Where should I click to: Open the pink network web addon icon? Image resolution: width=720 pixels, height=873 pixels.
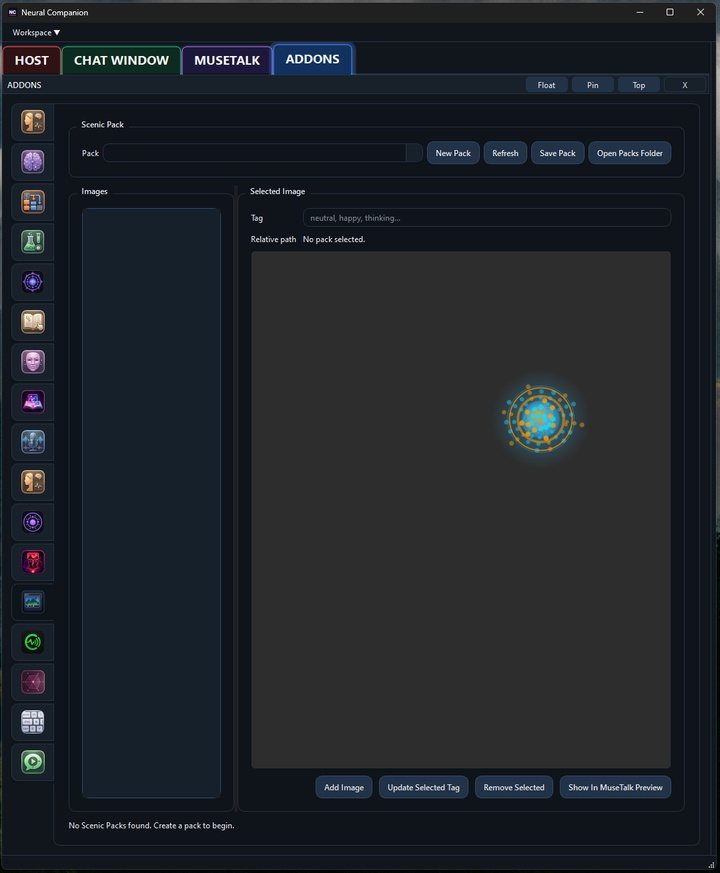pyautogui.click(x=33, y=682)
